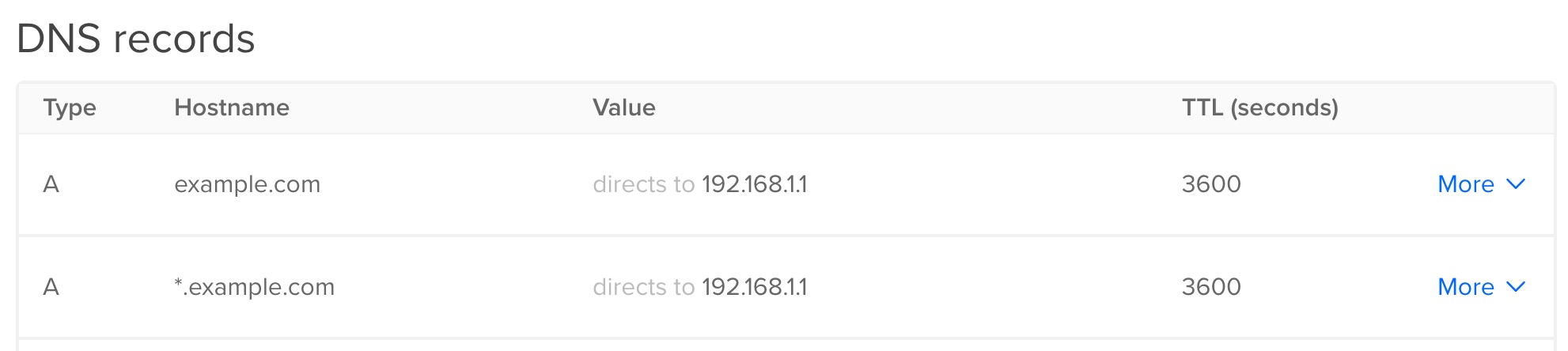1568x351 pixels.
Task: Click chevron arrow beside second More link
Action: tap(1516, 287)
